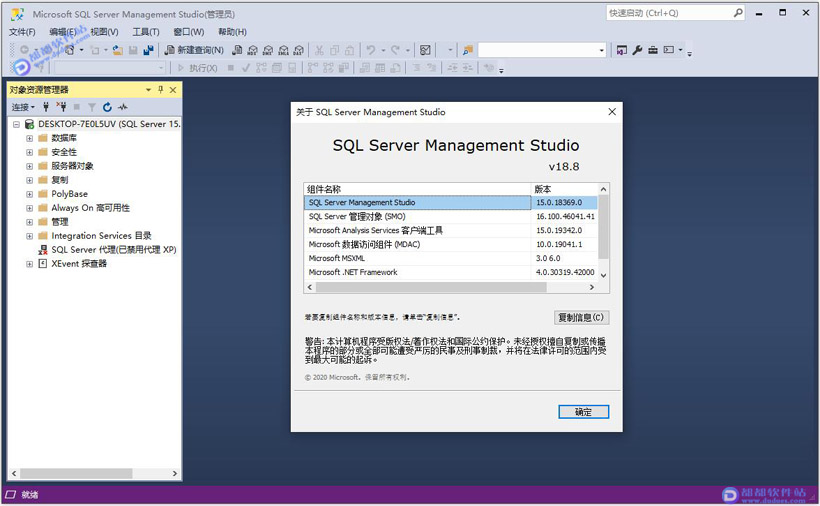This screenshot has width=820, height=506.
Task: Click the MDX query icon
Action: pyautogui.click(x=253, y=50)
